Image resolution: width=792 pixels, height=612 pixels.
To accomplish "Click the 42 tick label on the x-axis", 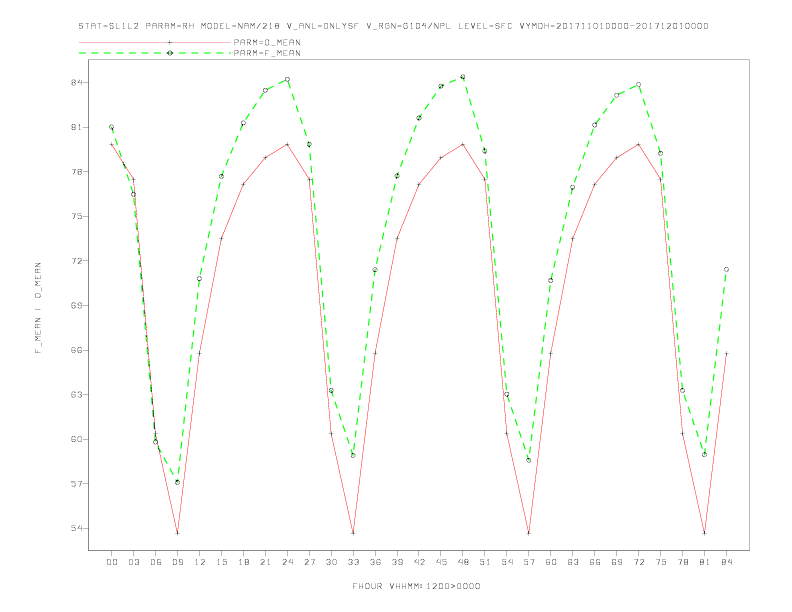I will [419, 562].
